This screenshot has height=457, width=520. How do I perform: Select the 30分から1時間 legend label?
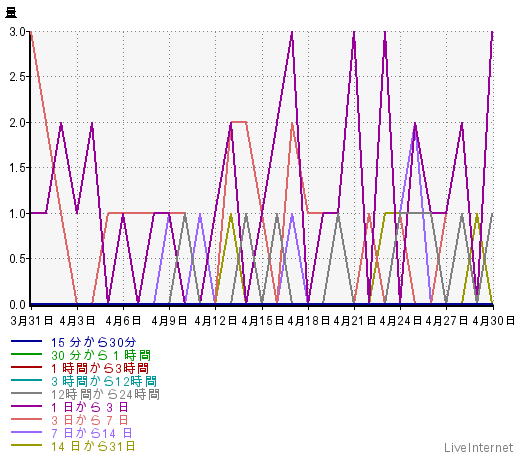tap(101, 355)
